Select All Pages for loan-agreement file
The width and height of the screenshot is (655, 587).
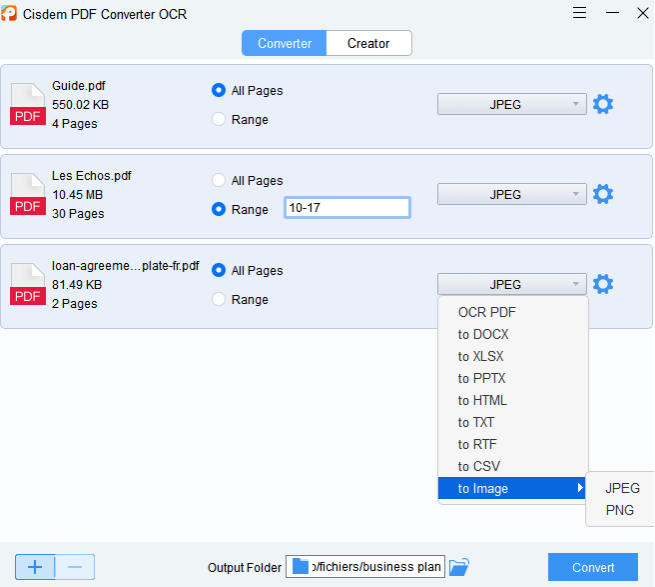click(x=218, y=270)
